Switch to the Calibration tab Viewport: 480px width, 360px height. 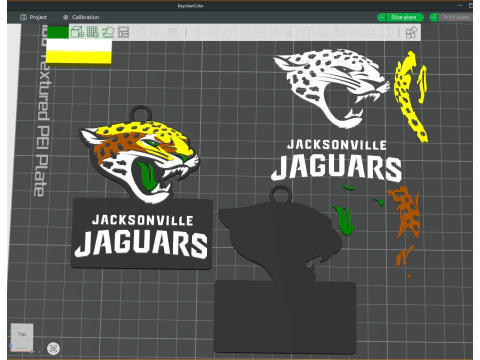click(x=81, y=17)
